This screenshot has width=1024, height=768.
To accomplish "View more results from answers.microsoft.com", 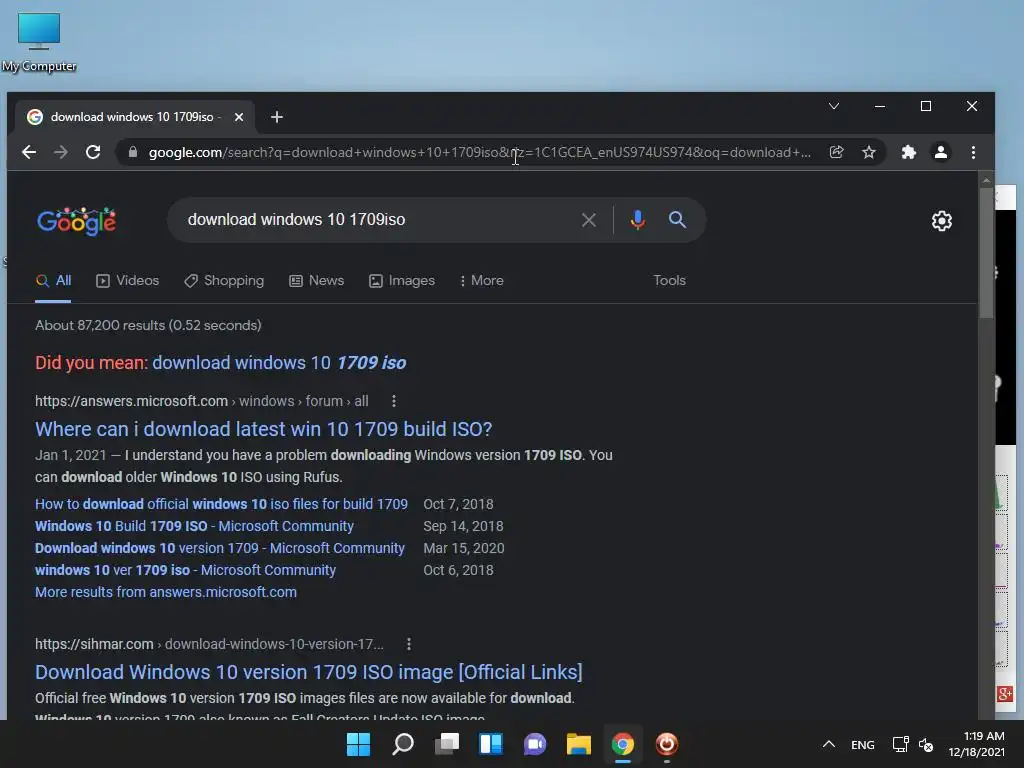I will (x=166, y=592).
